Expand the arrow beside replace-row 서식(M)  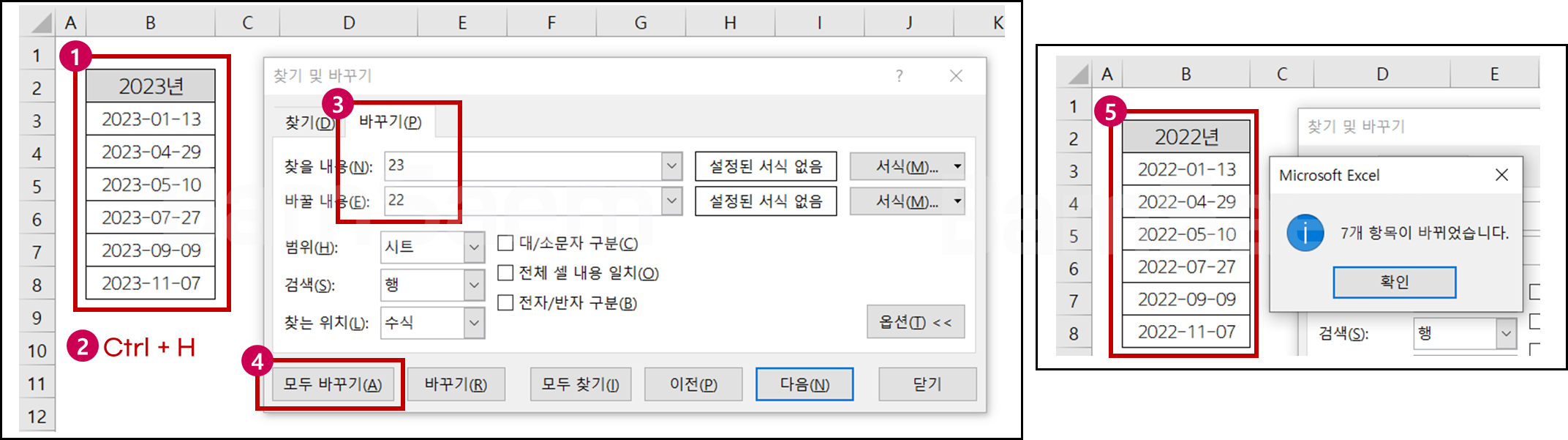pyautogui.click(x=957, y=201)
